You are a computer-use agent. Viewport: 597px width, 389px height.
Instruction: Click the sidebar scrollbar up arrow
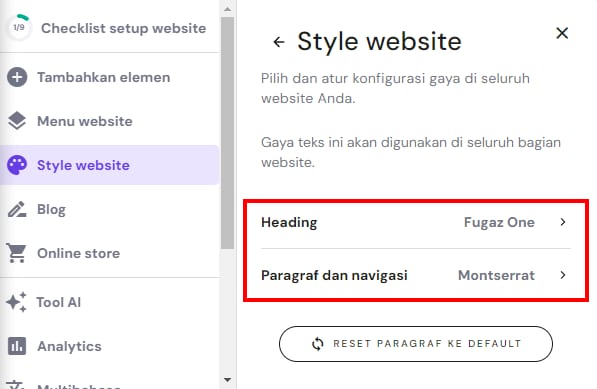click(228, 9)
